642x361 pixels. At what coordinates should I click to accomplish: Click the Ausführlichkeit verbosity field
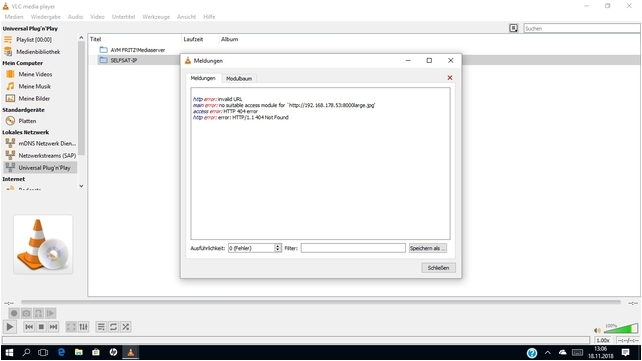pos(251,248)
